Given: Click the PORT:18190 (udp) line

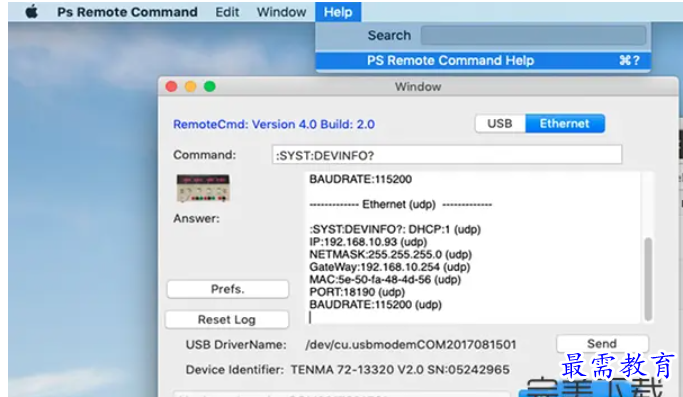Looking at the screenshot, I should (x=357, y=292).
